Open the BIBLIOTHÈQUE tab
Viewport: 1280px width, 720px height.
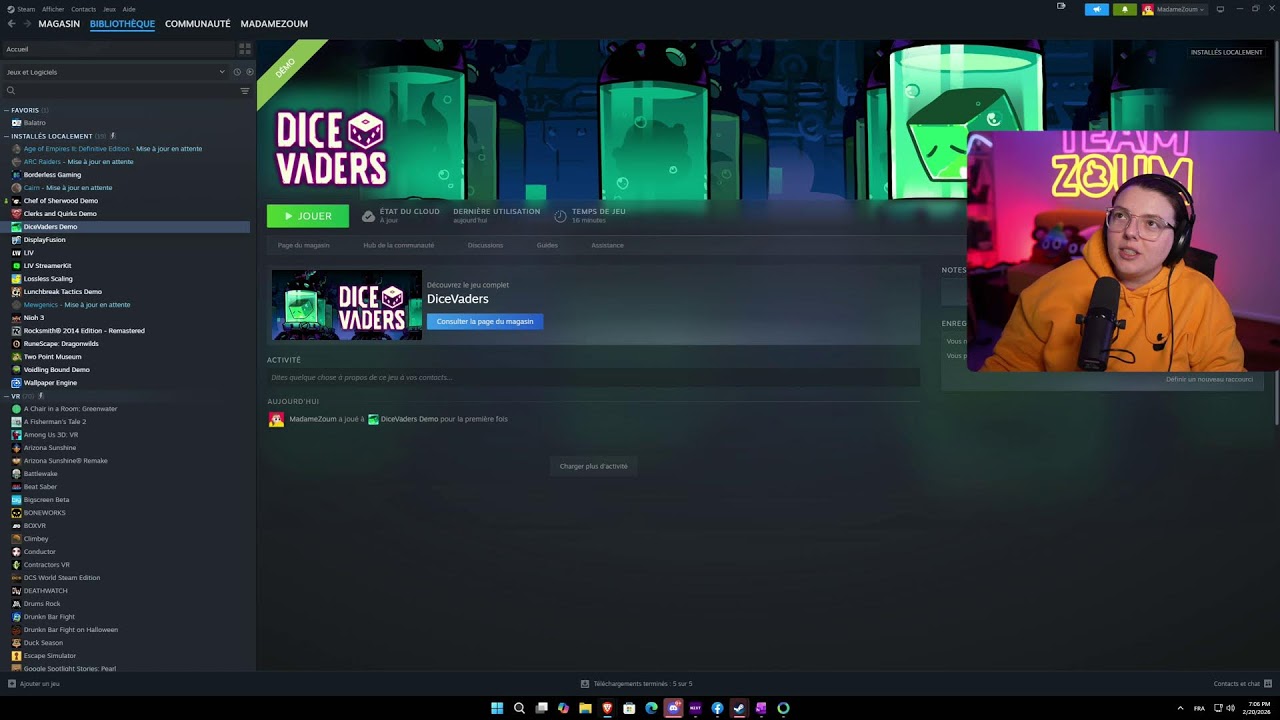122,23
